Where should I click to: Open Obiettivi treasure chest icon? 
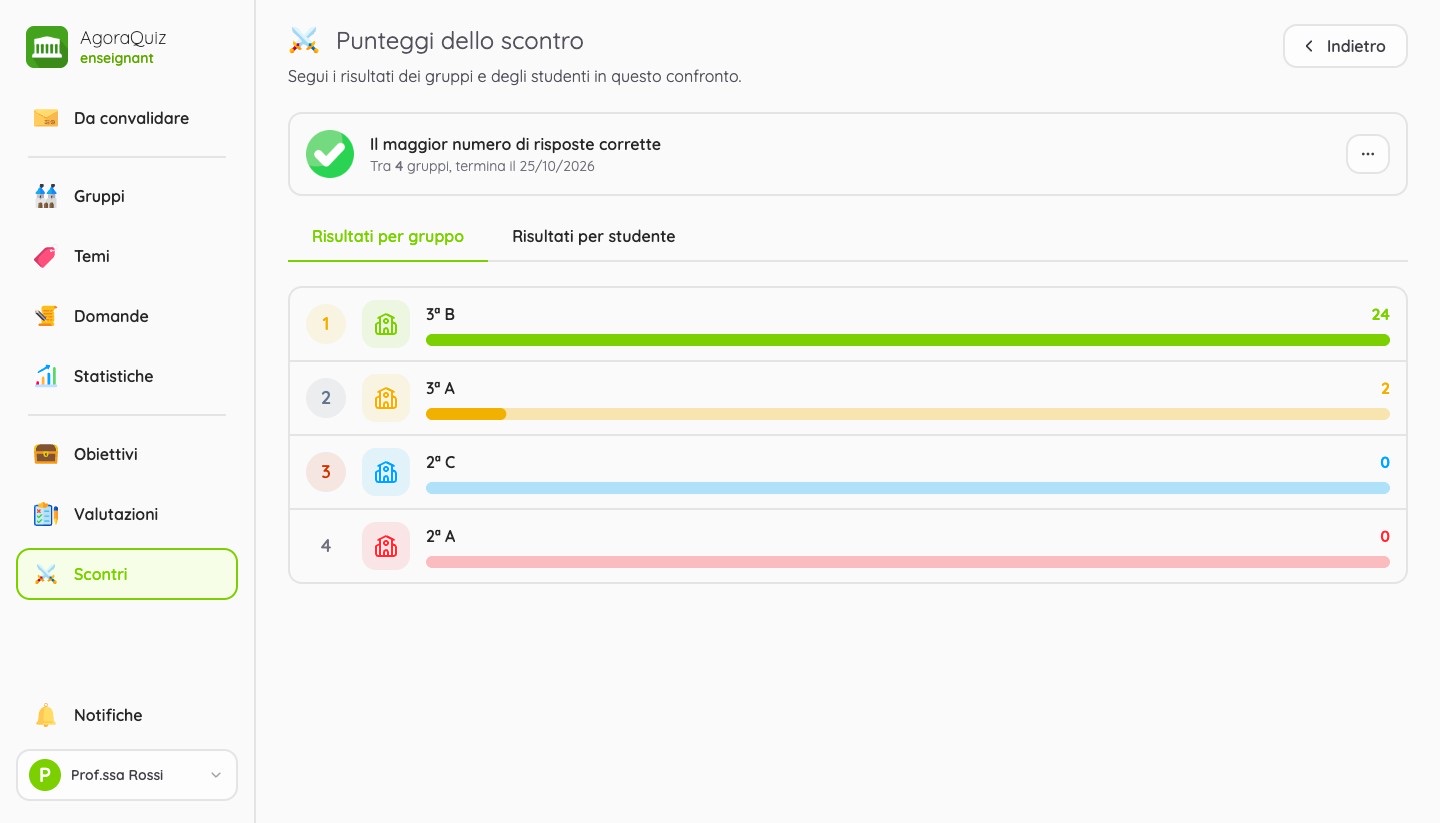tap(46, 454)
